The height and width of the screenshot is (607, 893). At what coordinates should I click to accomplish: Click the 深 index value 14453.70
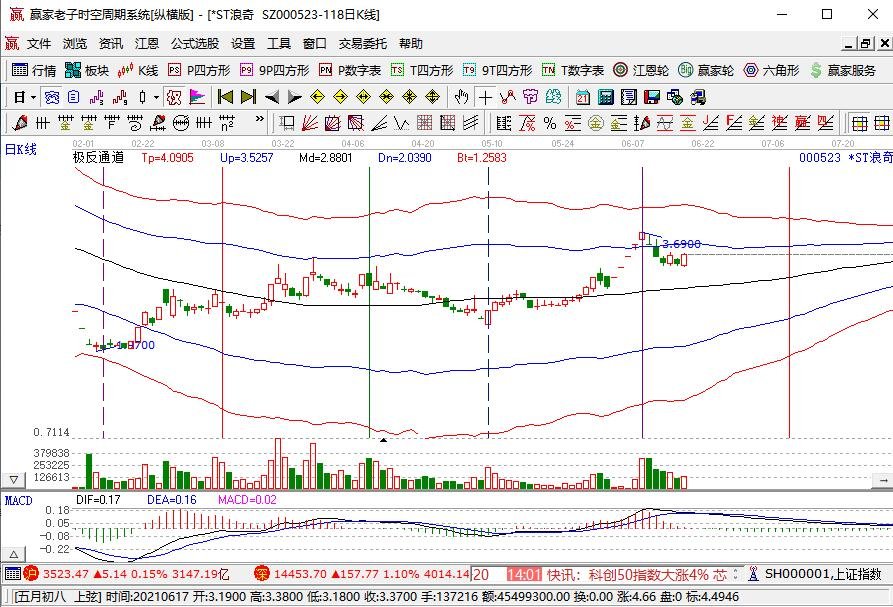(300, 574)
